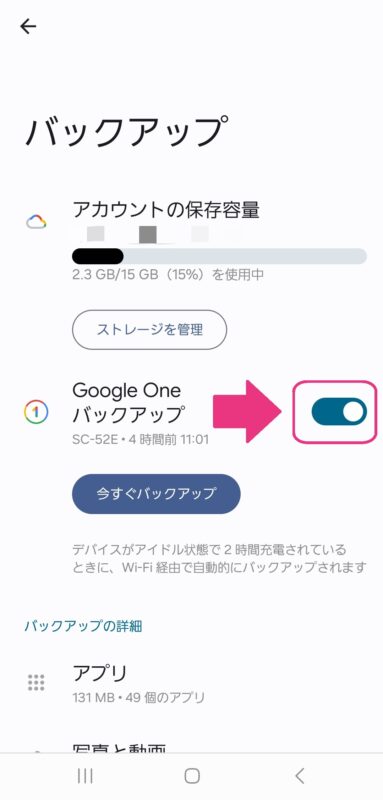Tap the system back chevron at the bottom

click(x=299, y=776)
